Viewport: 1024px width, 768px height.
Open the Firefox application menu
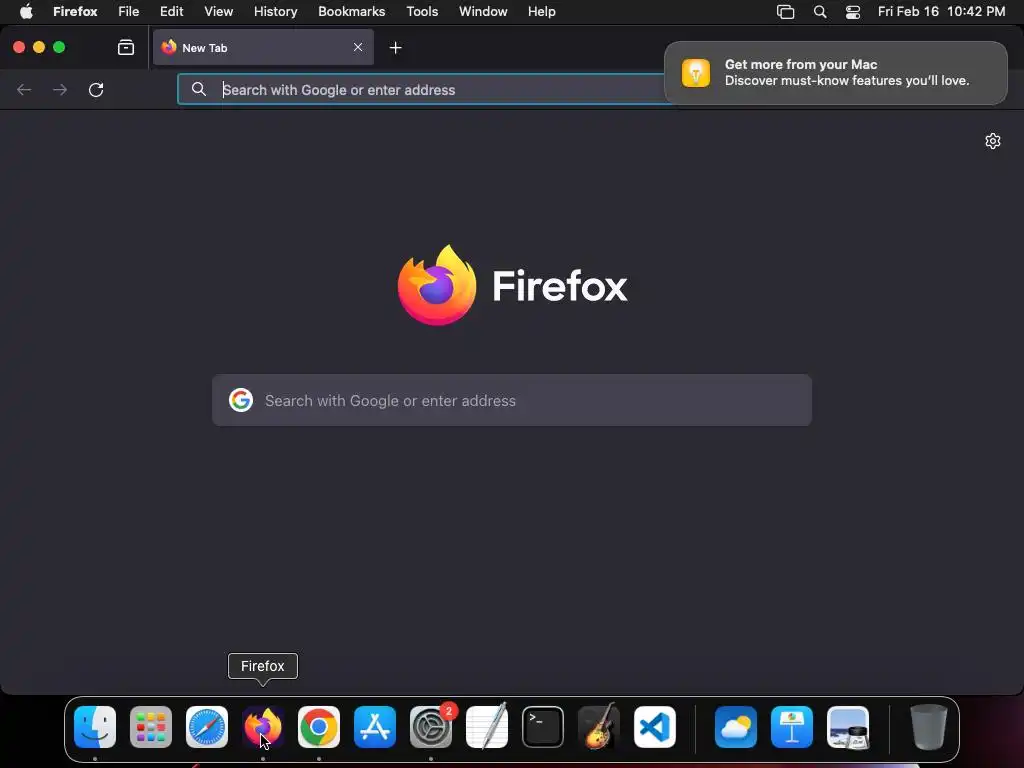click(x=75, y=12)
